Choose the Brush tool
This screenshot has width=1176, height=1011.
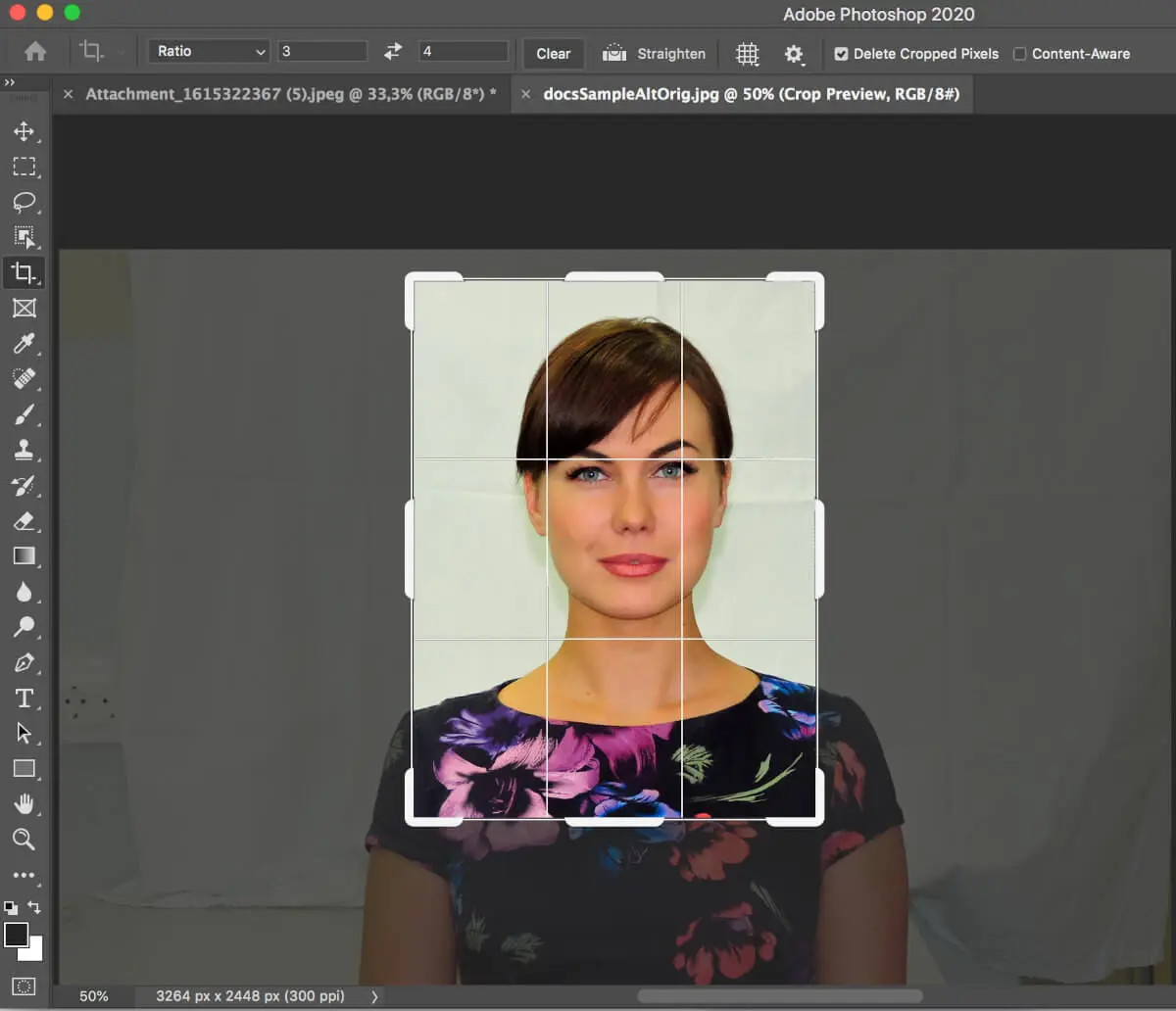[x=24, y=414]
